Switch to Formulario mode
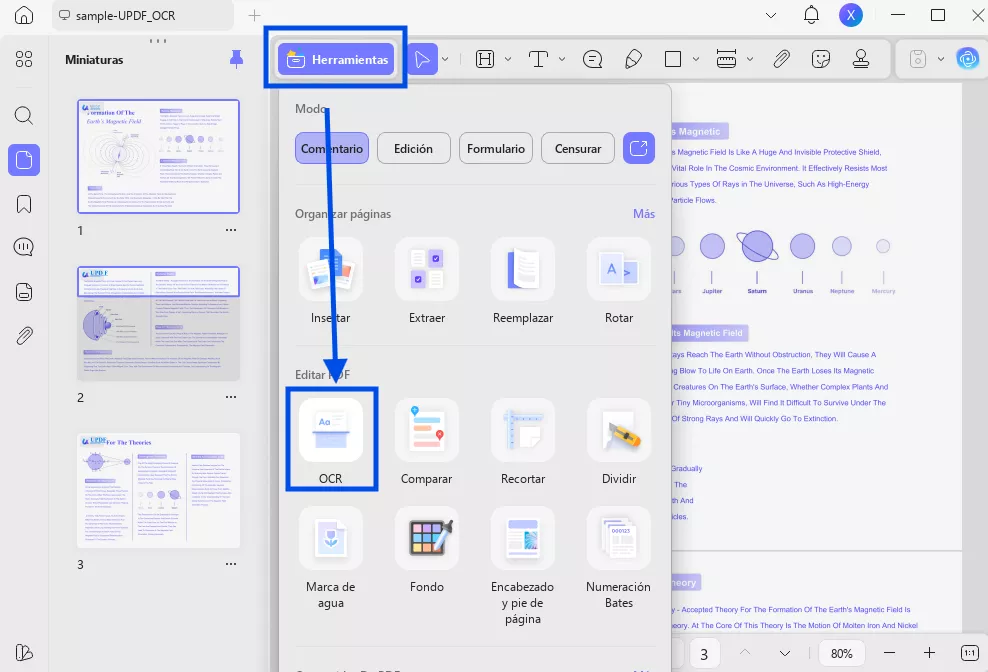This screenshot has width=988, height=672. click(496, 148)
